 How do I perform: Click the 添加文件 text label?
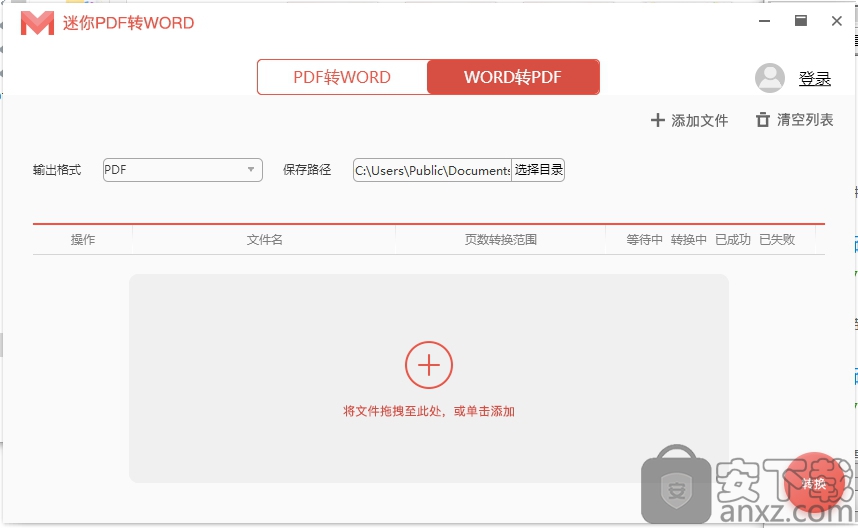699,120
